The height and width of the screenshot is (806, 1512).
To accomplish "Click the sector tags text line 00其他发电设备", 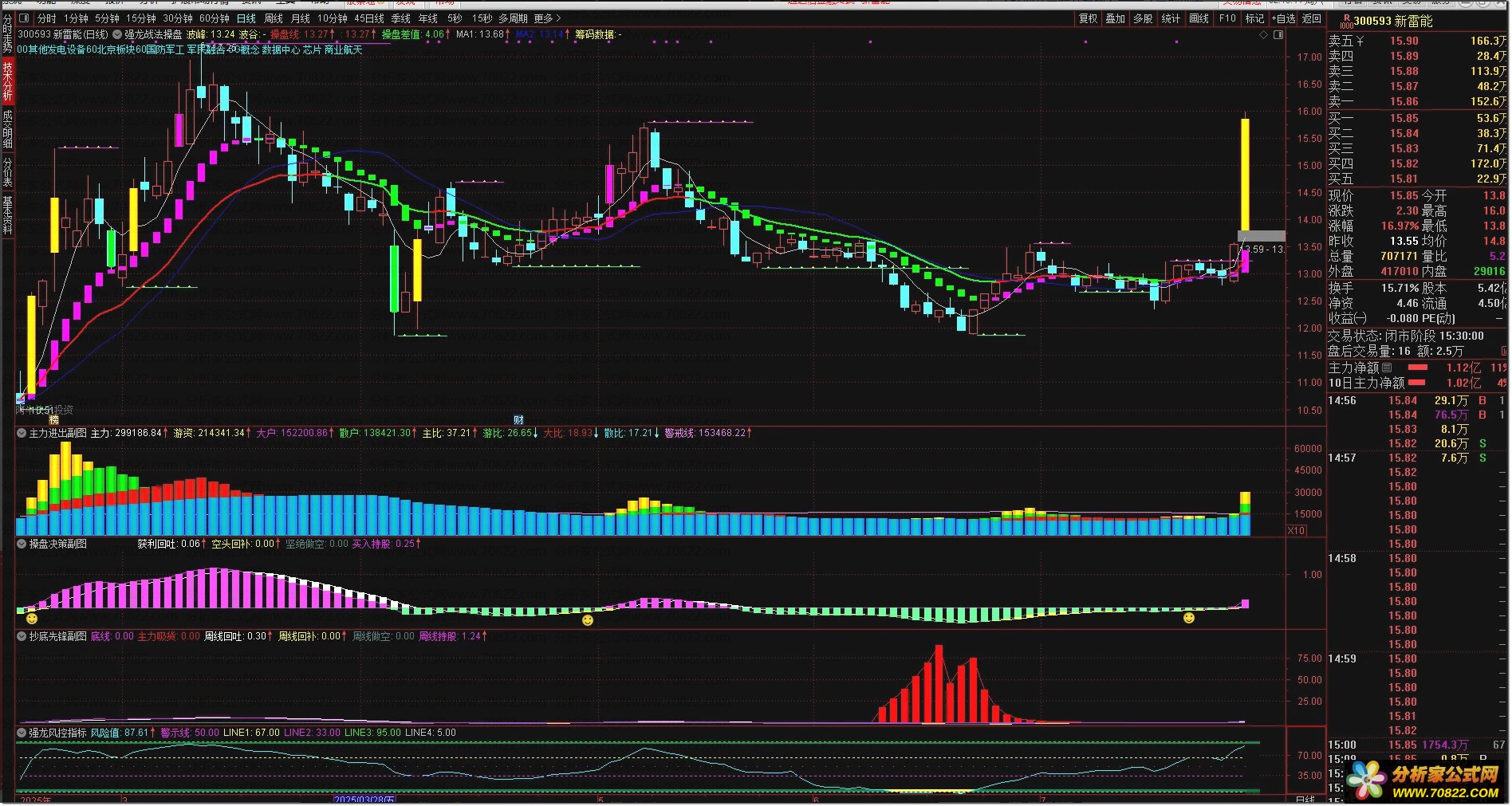I will pyautogui.click(x=189, y=49).
